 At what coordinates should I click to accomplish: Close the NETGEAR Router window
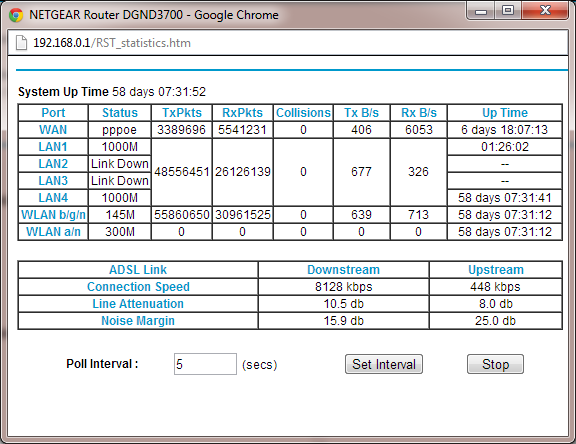(545, 11)
